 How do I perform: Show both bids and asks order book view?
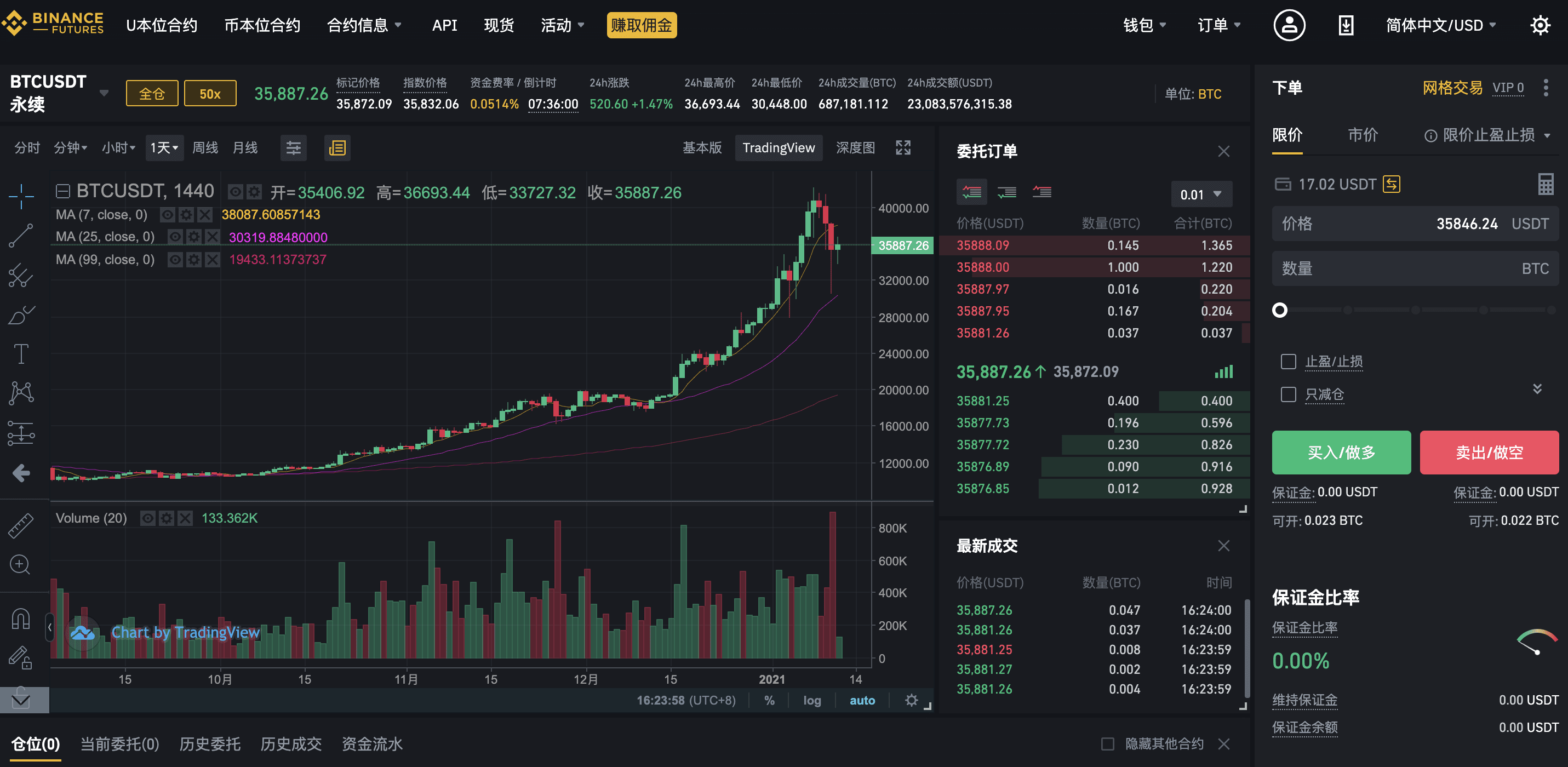[x=972, y=192]
